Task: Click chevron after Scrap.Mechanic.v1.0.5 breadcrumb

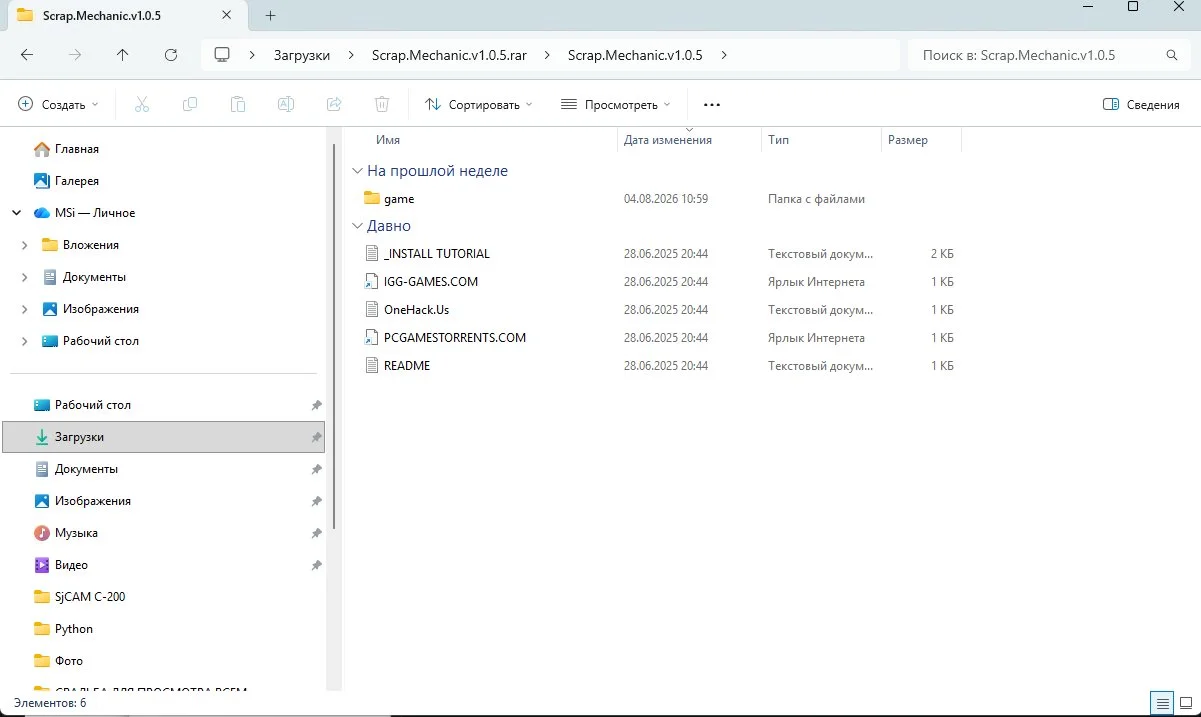Action: (723, 55)
